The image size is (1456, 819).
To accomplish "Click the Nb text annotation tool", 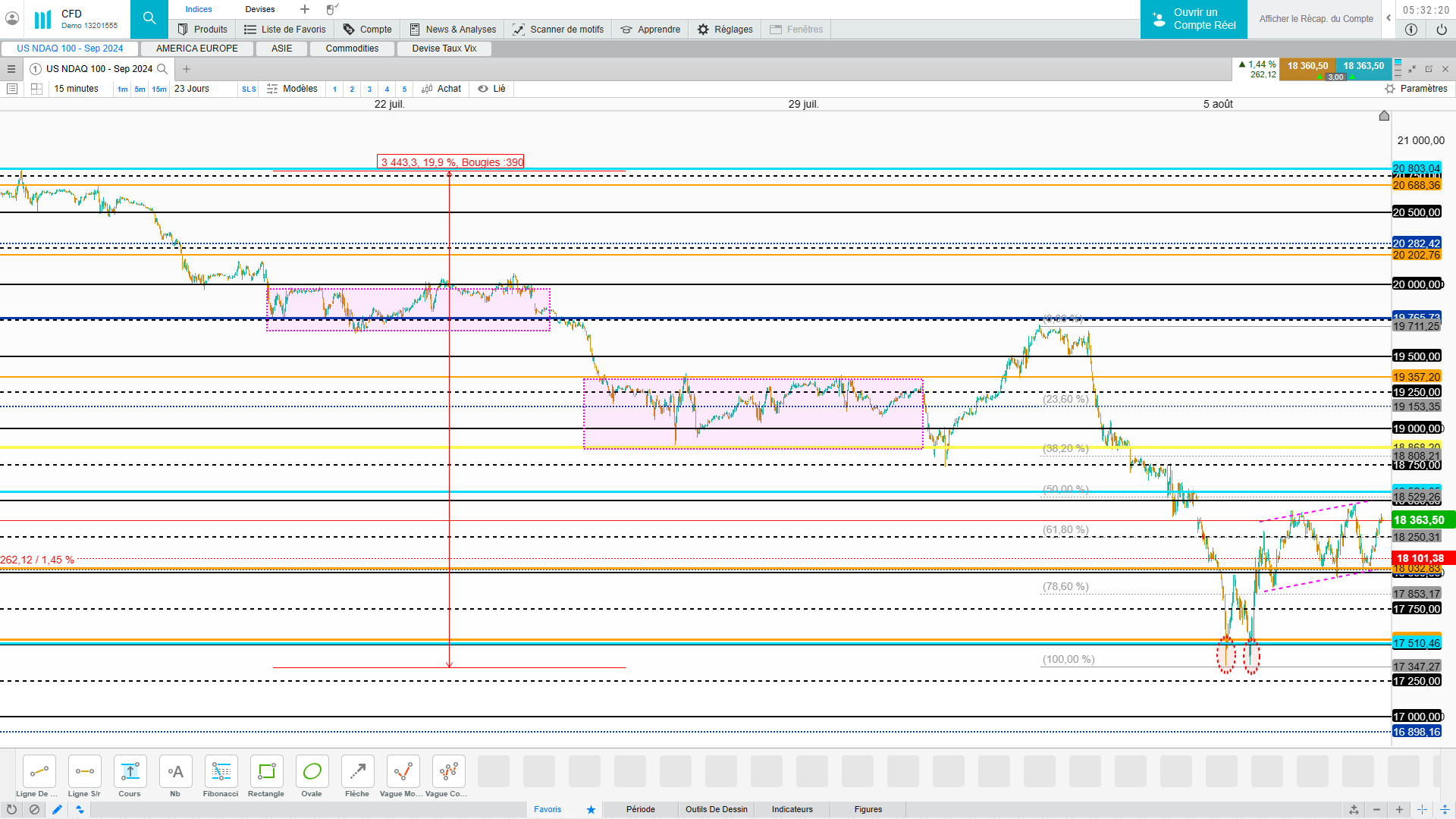I will click(x=175, y=772).
